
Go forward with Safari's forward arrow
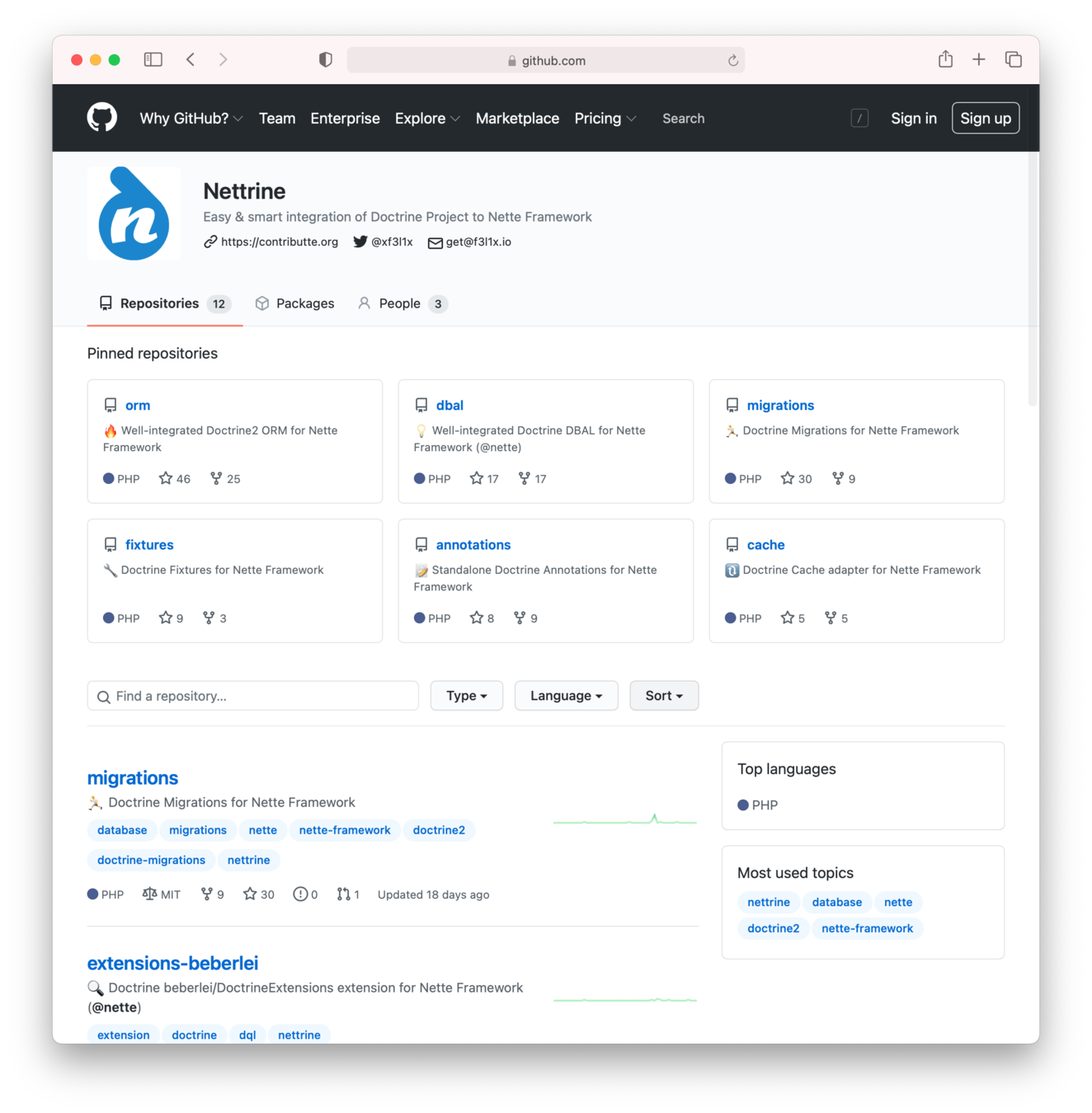coord(223,59)
